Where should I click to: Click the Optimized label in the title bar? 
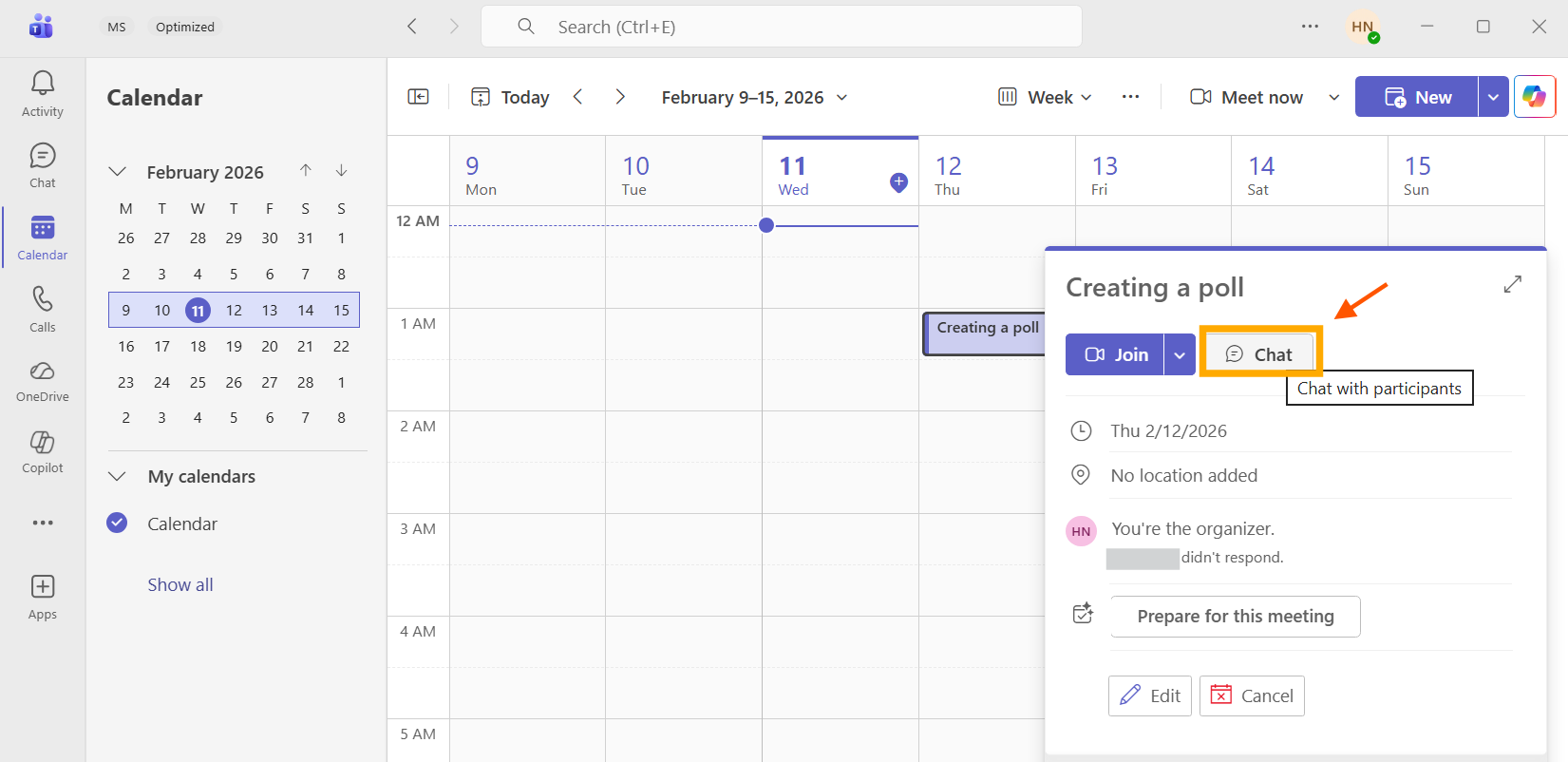[185, 27]
